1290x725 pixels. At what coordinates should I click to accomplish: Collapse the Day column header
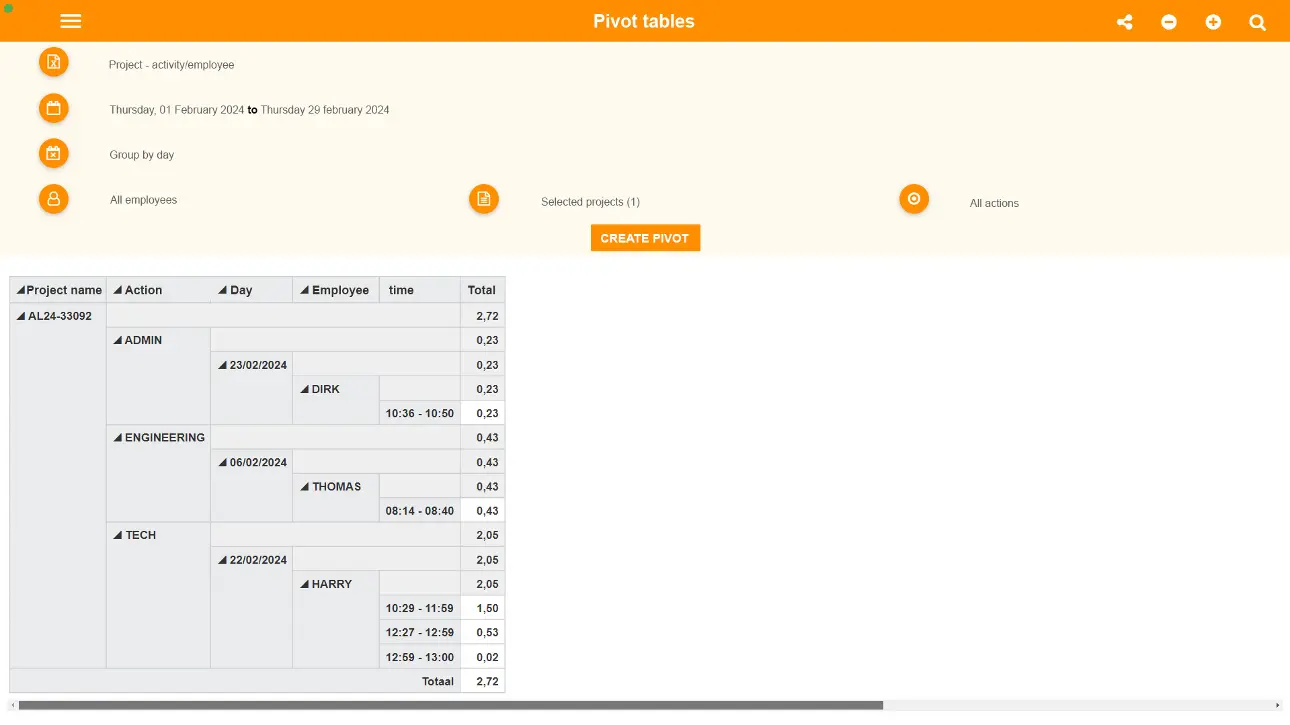point(223,290)
